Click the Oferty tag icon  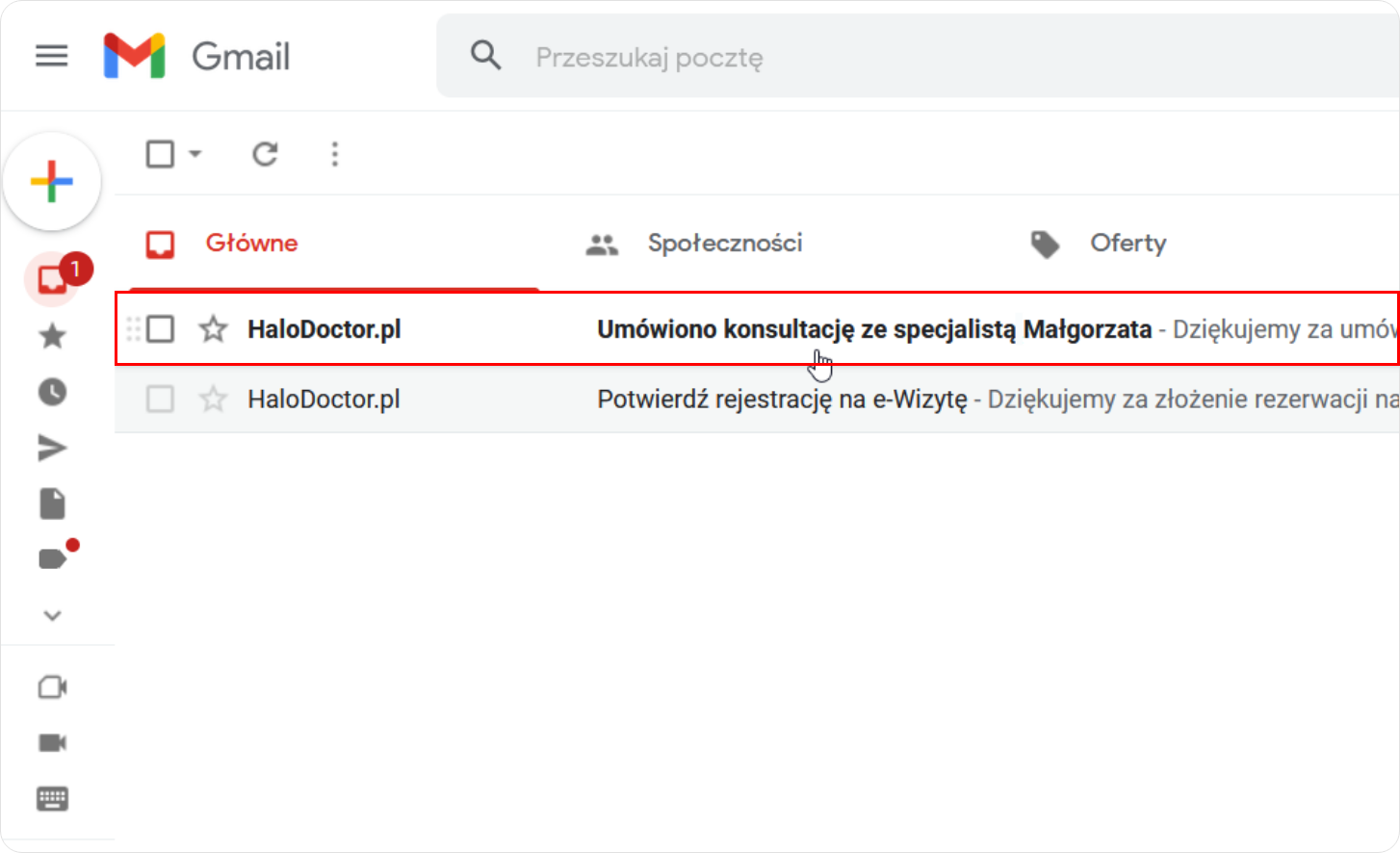pyautogui.click(x=1045, y=245)
